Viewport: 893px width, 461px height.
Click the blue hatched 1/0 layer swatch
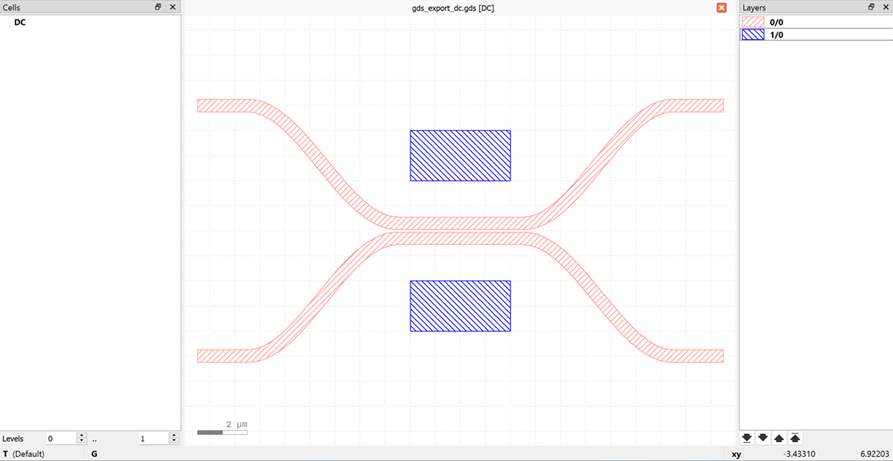(x=752, y=34)
